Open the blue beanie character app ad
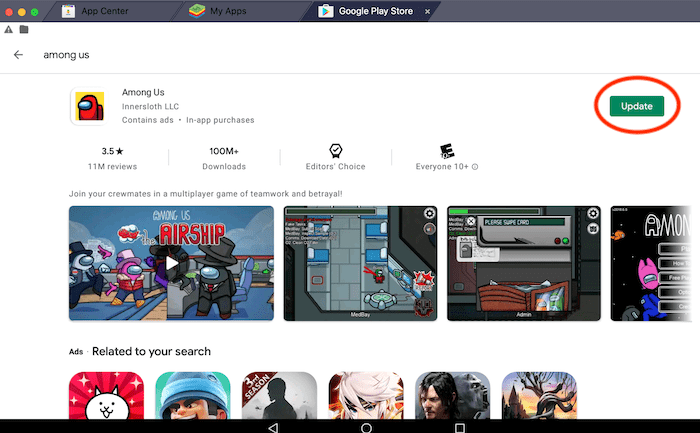The width and height of the screenshot is (700, 433). (x=193, y=396)
